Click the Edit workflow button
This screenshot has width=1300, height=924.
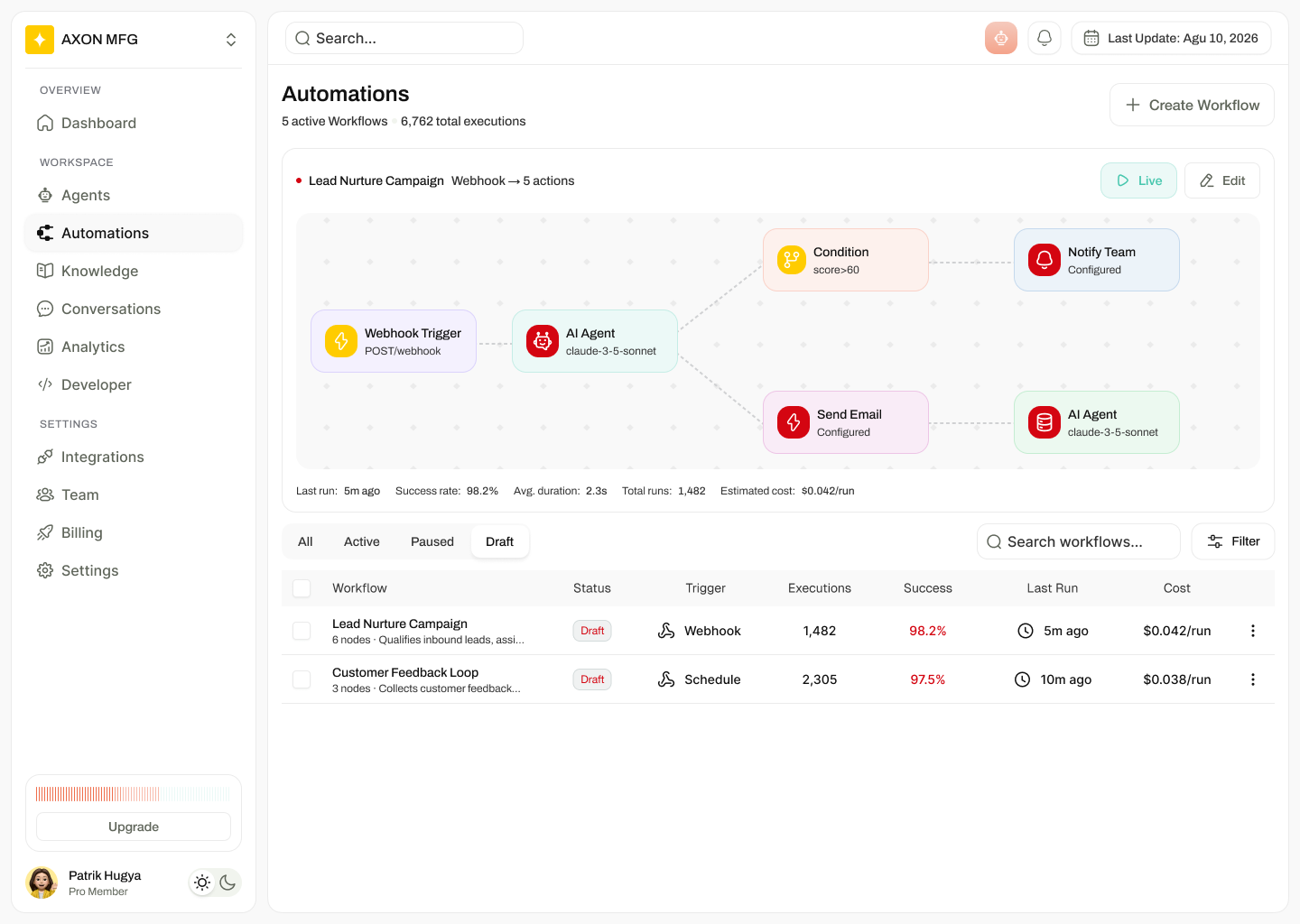coord(1222,180)
